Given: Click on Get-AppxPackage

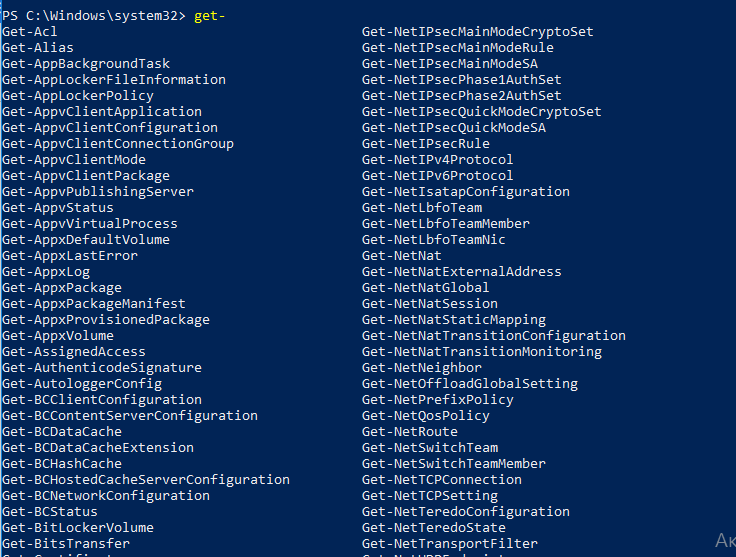Looking at the screenshot, I should [x=61, y=288].
